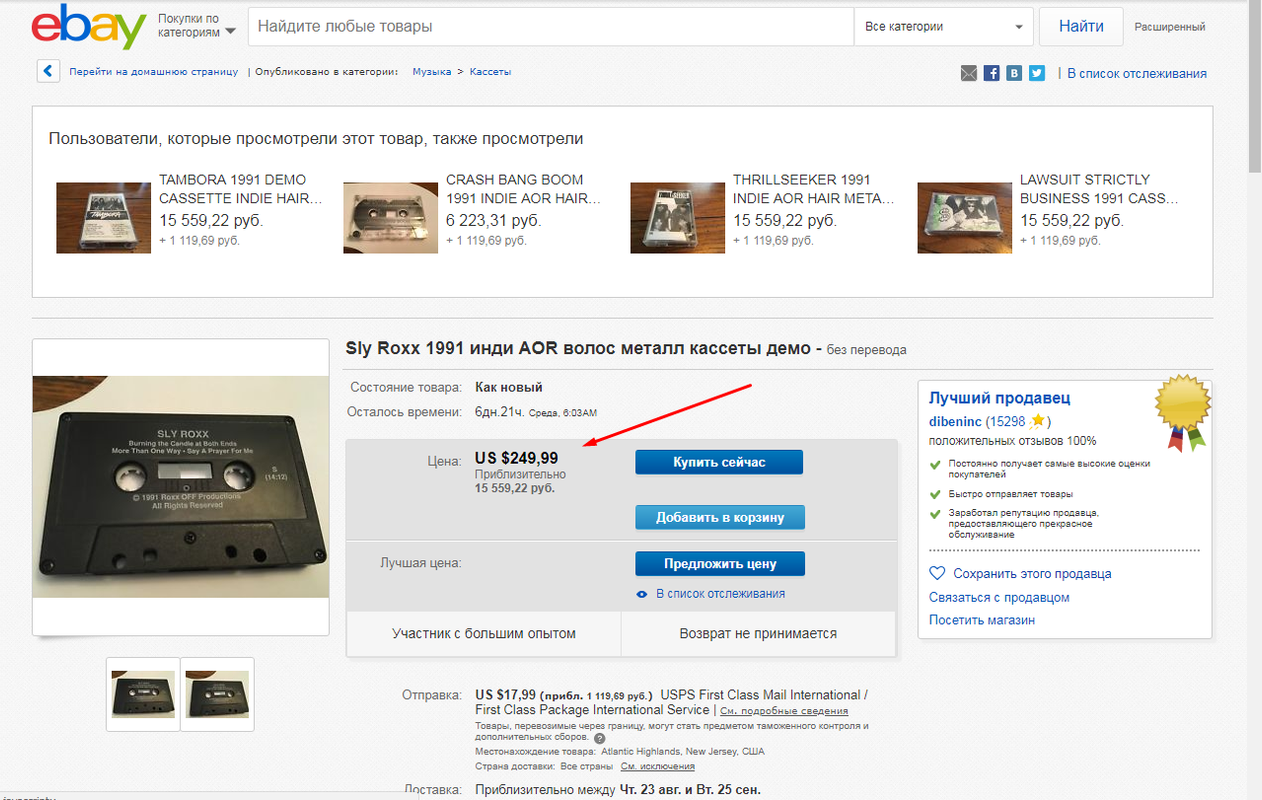
Task: Open См. подробные сведения shipping link
Action: point(784,711)
